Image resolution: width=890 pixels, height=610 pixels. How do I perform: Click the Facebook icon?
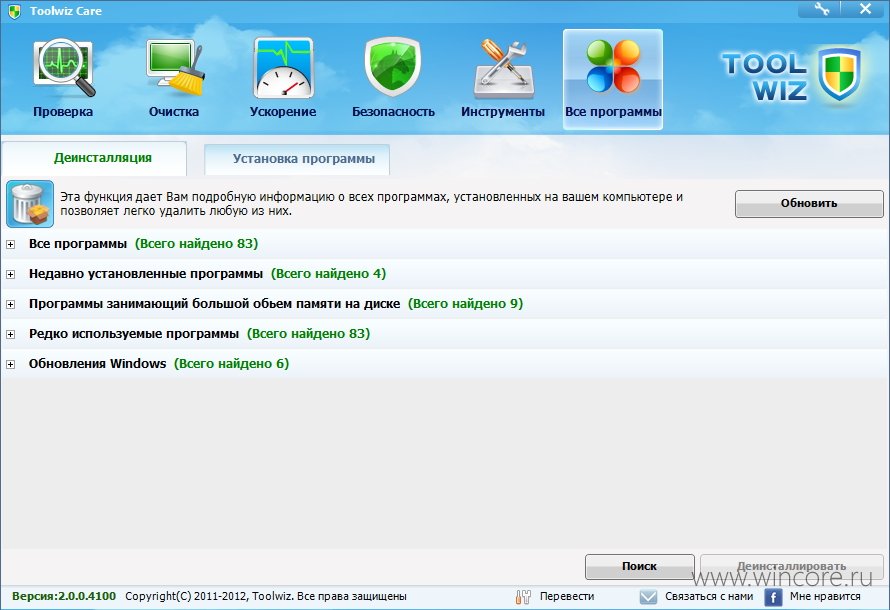pyautogui.click(x=773, y=597)
